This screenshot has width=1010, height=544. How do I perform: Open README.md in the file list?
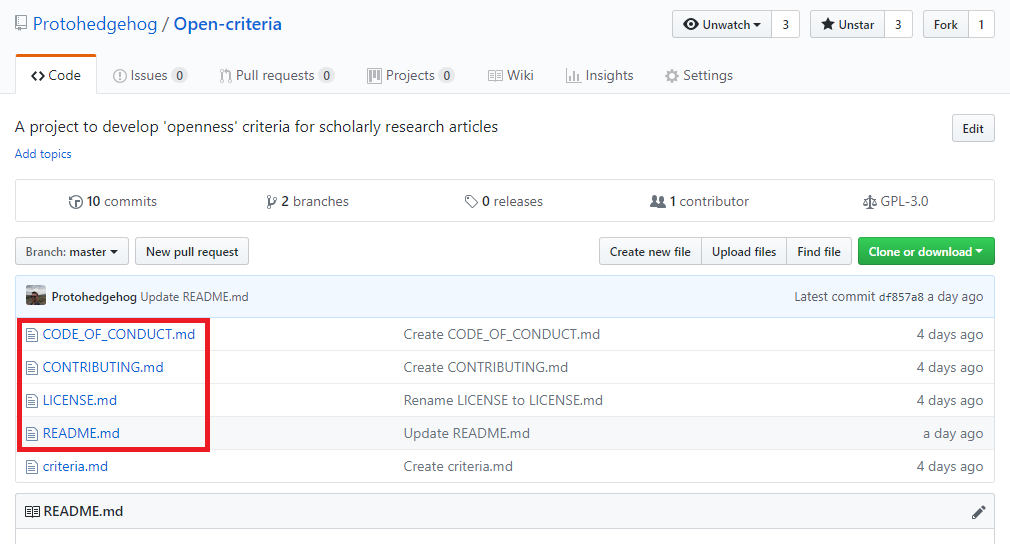pos(81,433)
